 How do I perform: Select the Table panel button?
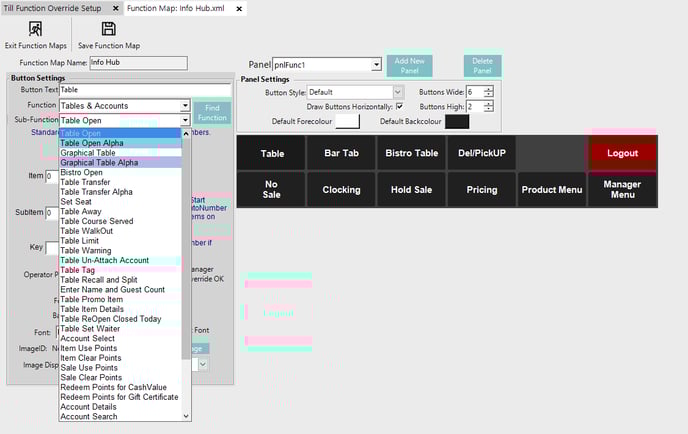tap(272, 153)
